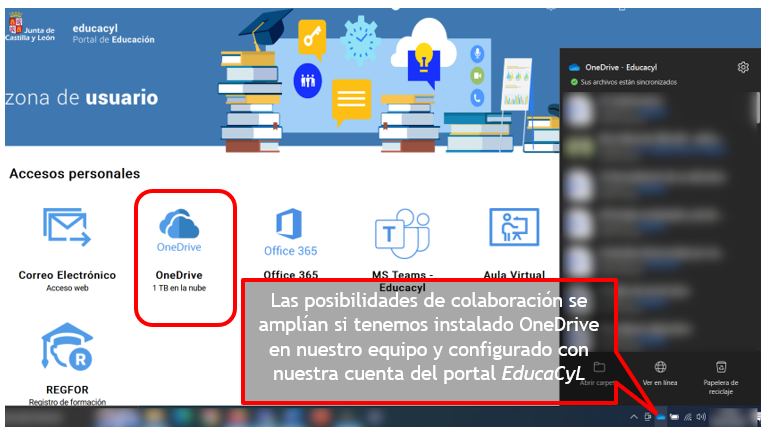This screenshot has height=430, width=764.
Task: Click the Junta de Castilla y León logo
Action: click(31, 28)
